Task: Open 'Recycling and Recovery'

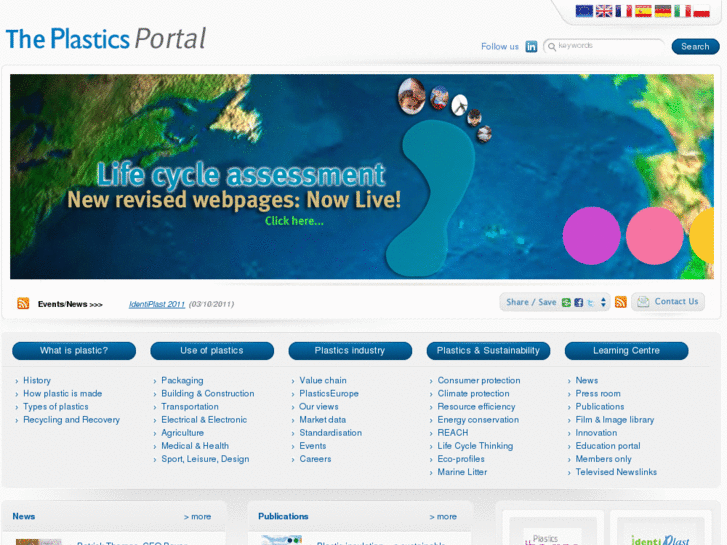Action: tap(71, 420)
